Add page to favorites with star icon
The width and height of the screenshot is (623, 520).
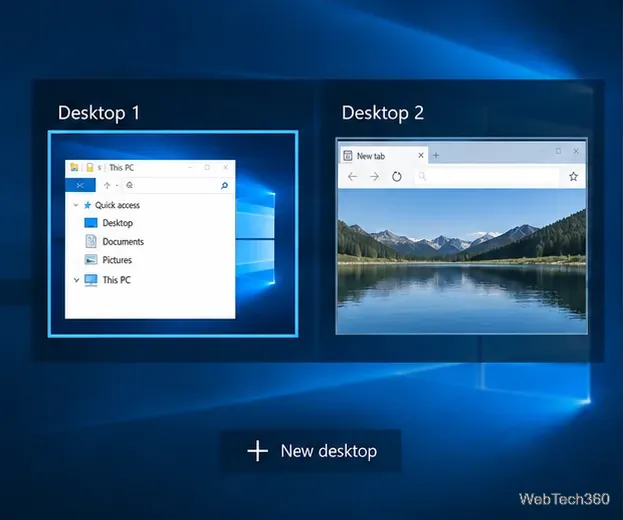(x=573, y=176)
